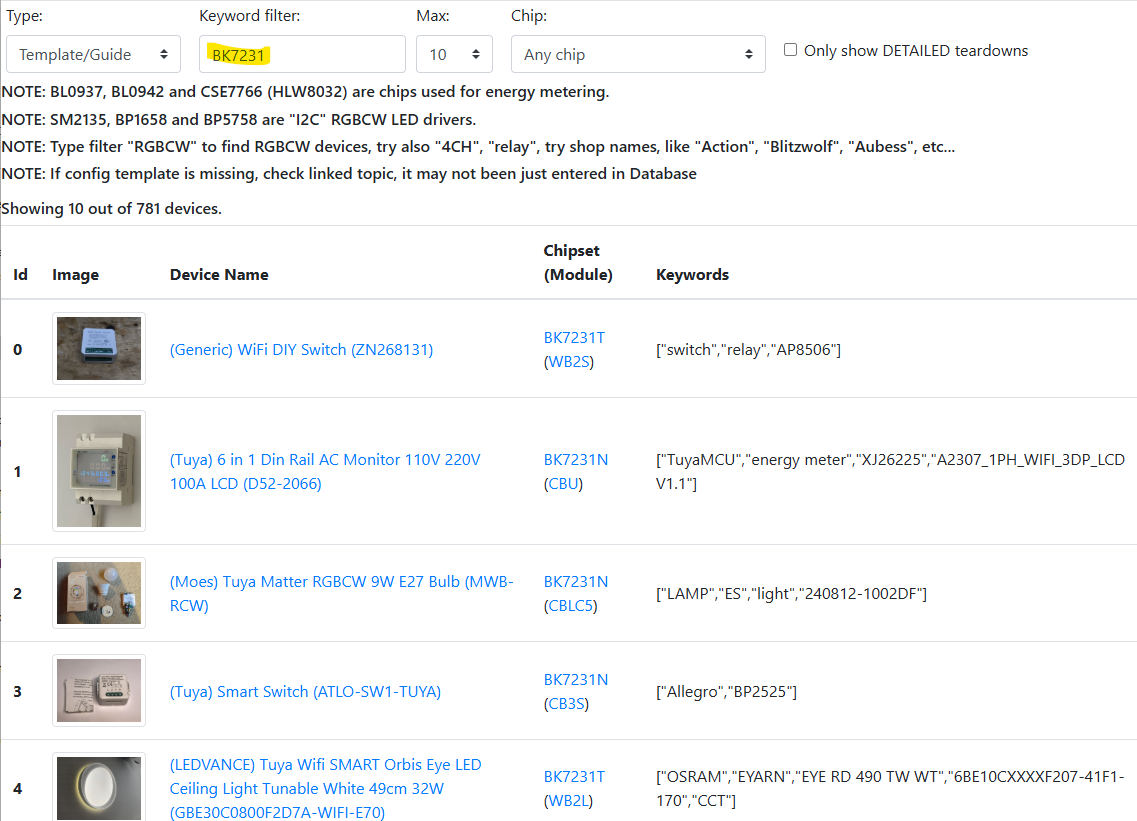Click the note about RGBCW type filter
The width and height of the screenshot is (1137, 821).
479,147
